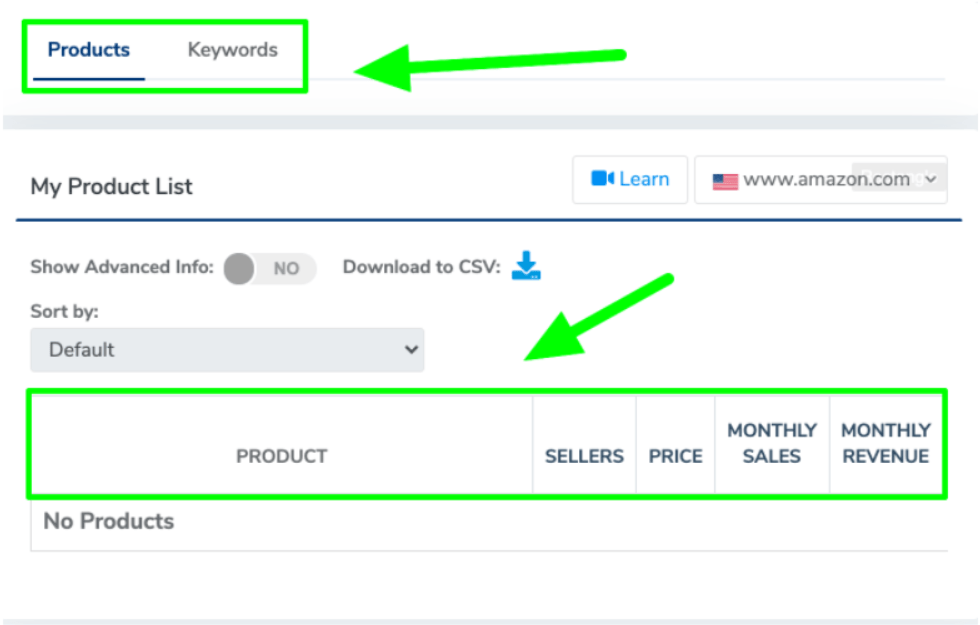Click the US flag marketplace icon
The height and width of the screenshot is (625, 980).
(725, 181)
